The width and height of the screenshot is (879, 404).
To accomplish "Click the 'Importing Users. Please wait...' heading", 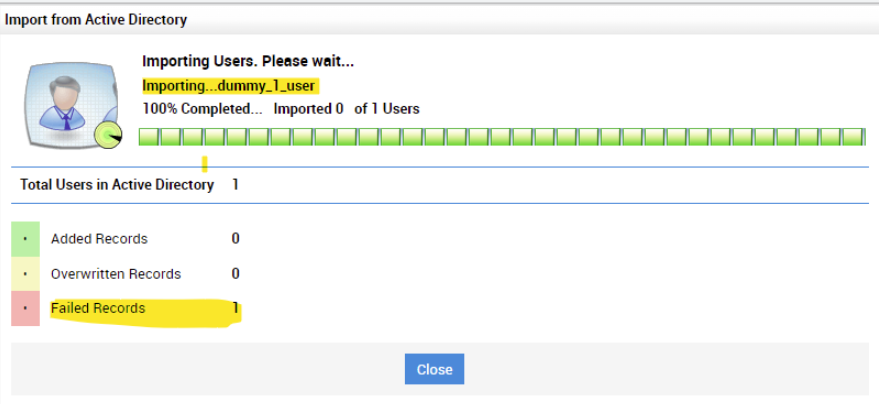I will tap(248, 62).
